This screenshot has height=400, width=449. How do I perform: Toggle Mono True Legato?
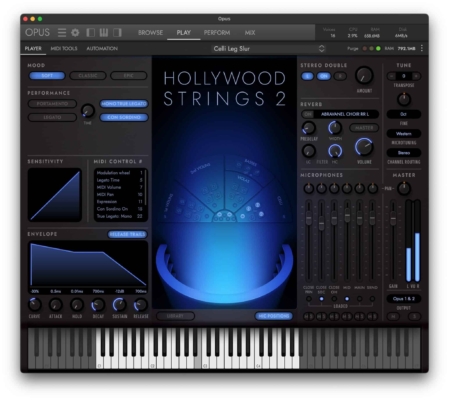(124, 104)
